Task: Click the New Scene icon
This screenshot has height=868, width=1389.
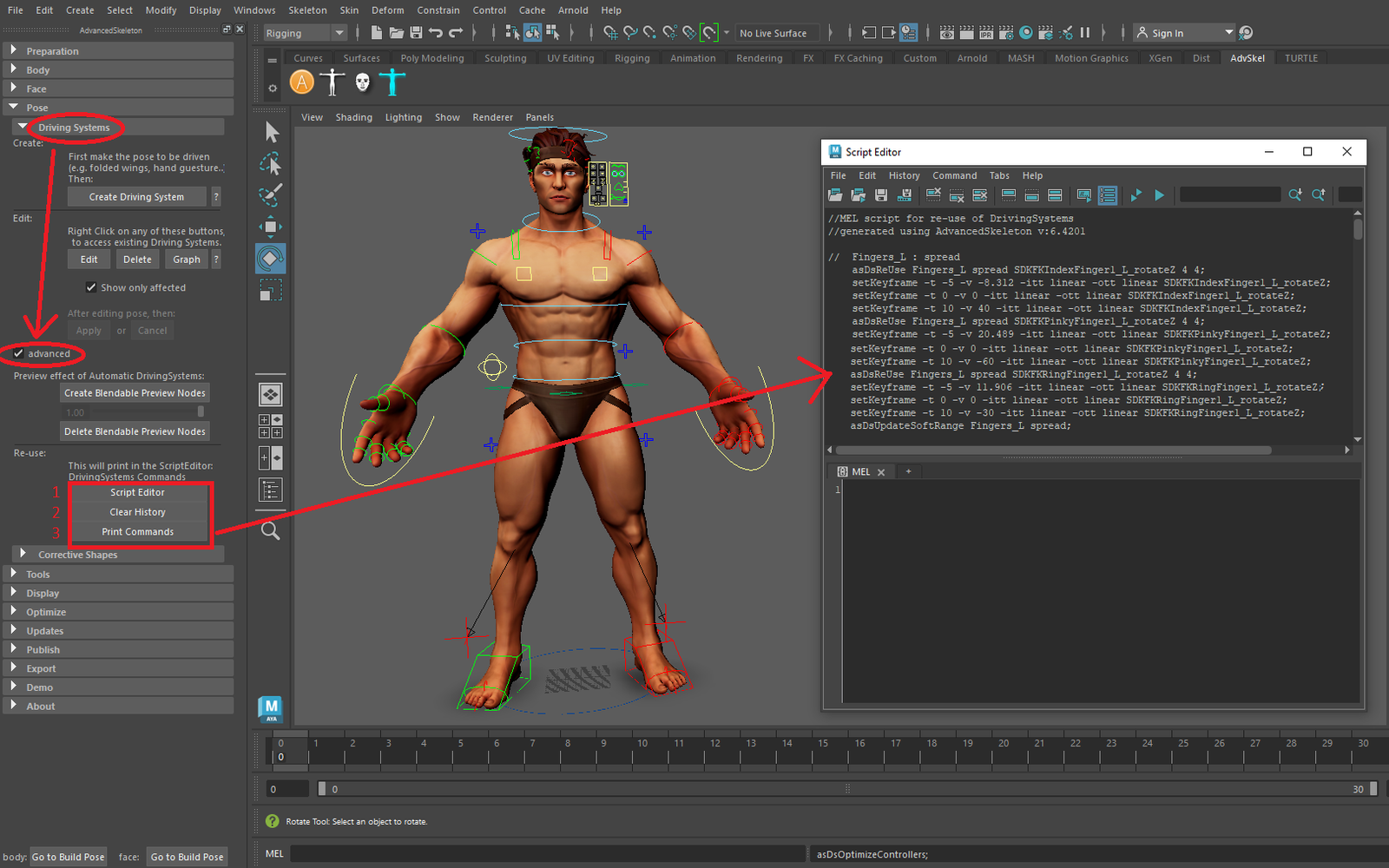Action: tap(376, 33)
